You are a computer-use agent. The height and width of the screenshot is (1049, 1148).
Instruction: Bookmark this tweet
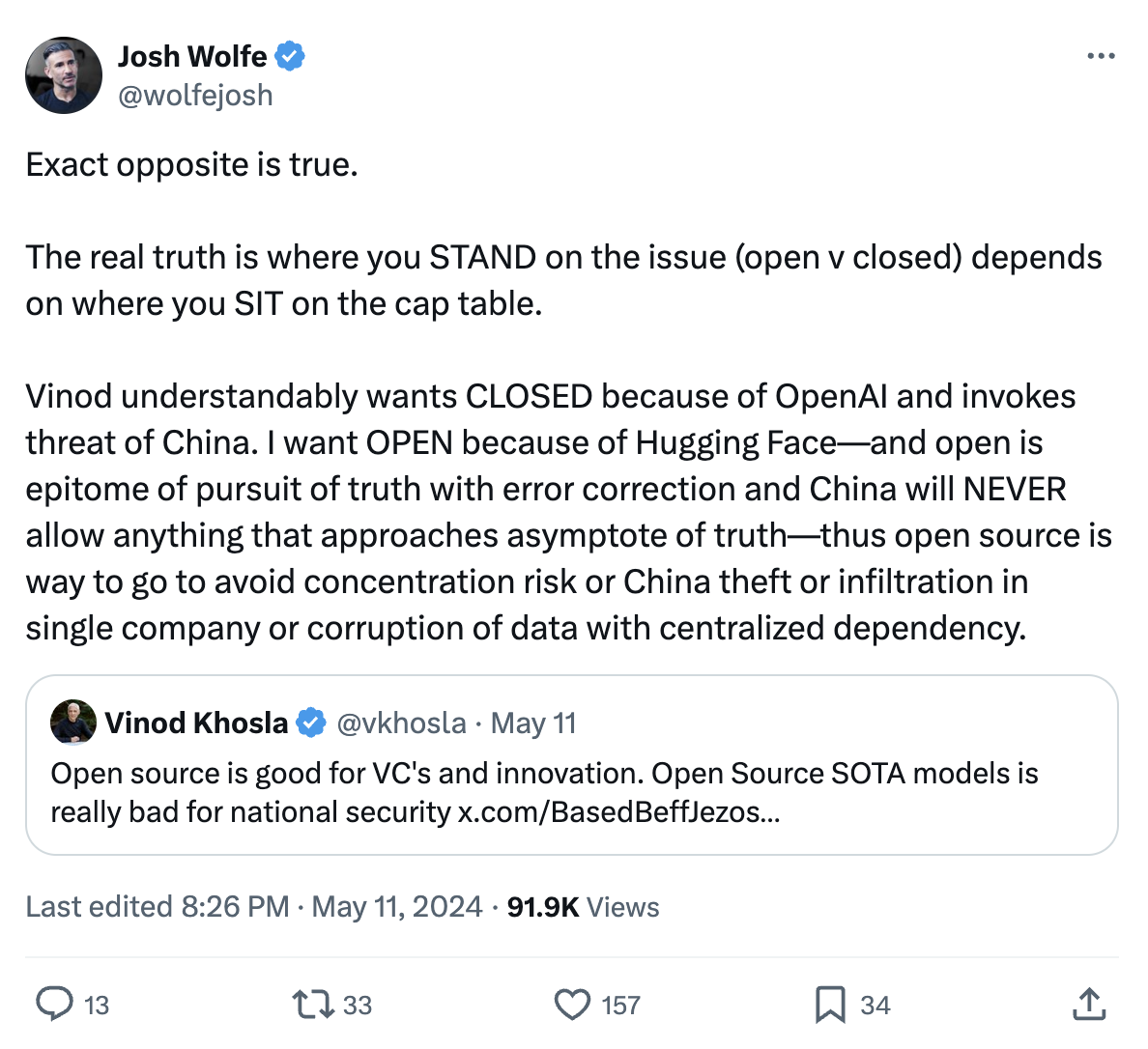pos(830,1005)
